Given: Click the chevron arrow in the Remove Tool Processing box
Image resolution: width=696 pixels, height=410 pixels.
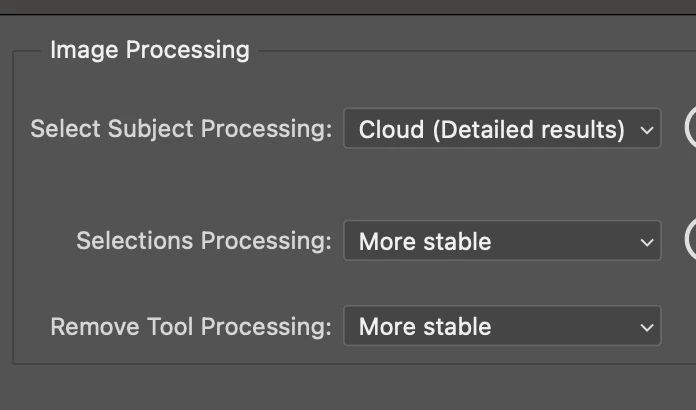Looking at the screenshot, I should coord(646,326).
